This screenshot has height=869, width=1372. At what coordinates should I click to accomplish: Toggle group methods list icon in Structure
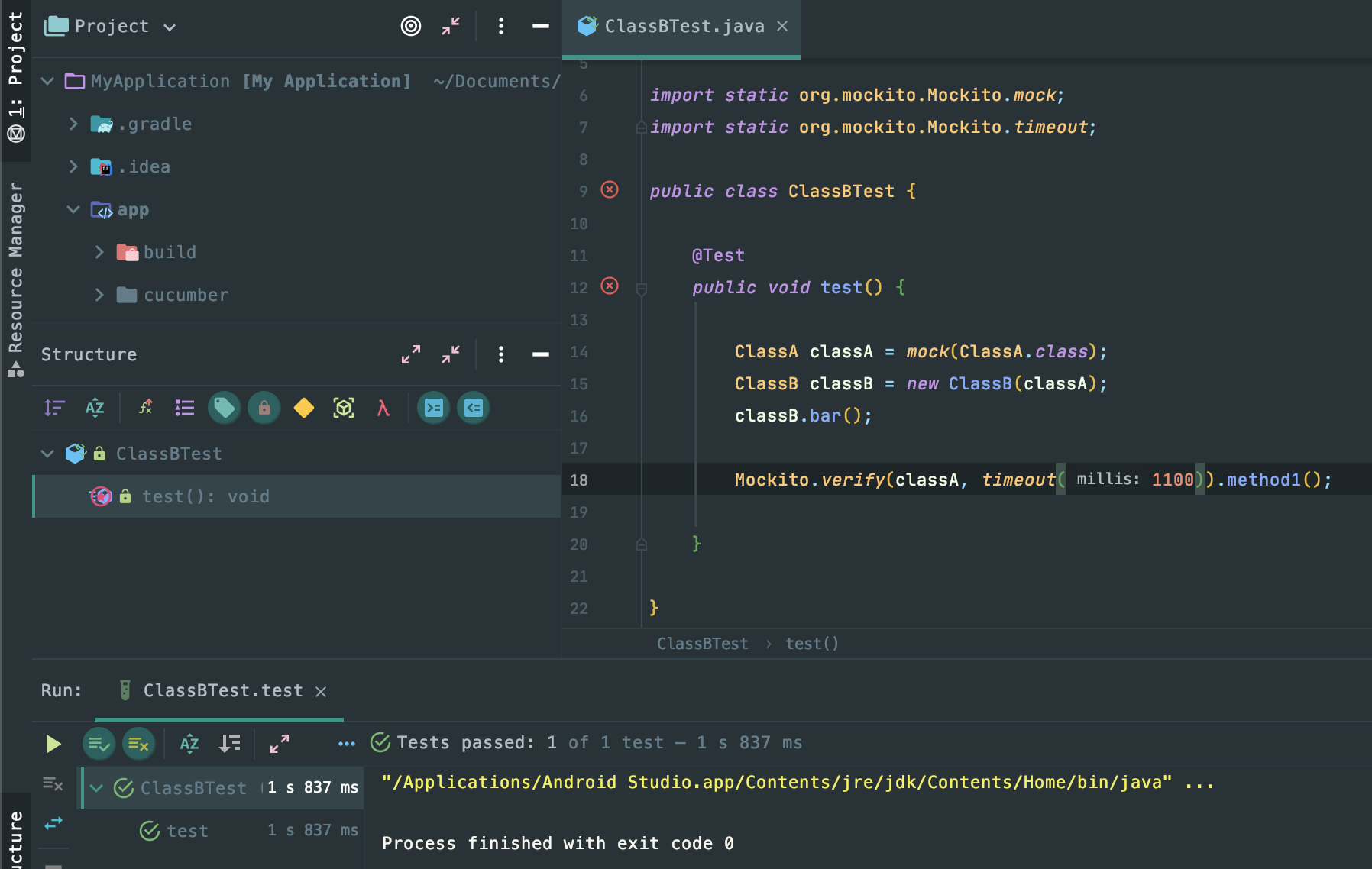point(185,408)
